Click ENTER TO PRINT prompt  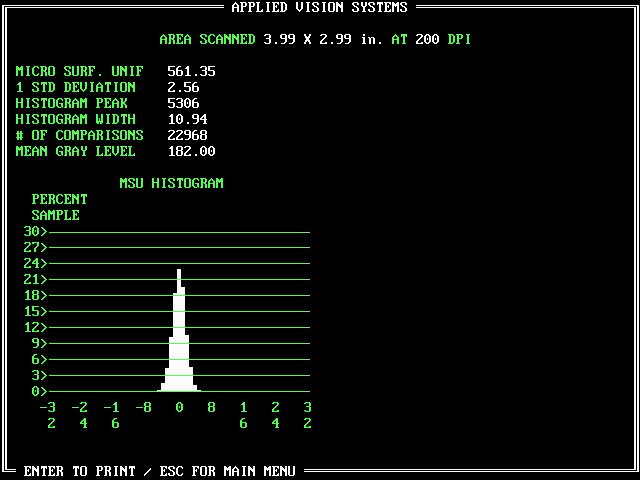click(80, 471)
